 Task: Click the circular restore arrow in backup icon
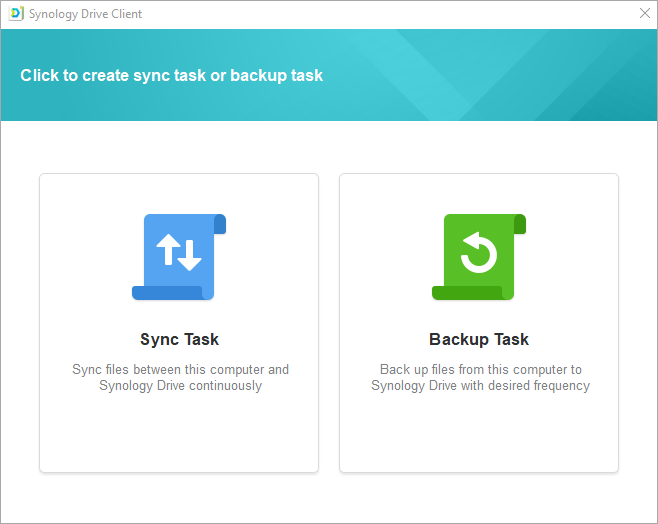[x=479, y=254]
